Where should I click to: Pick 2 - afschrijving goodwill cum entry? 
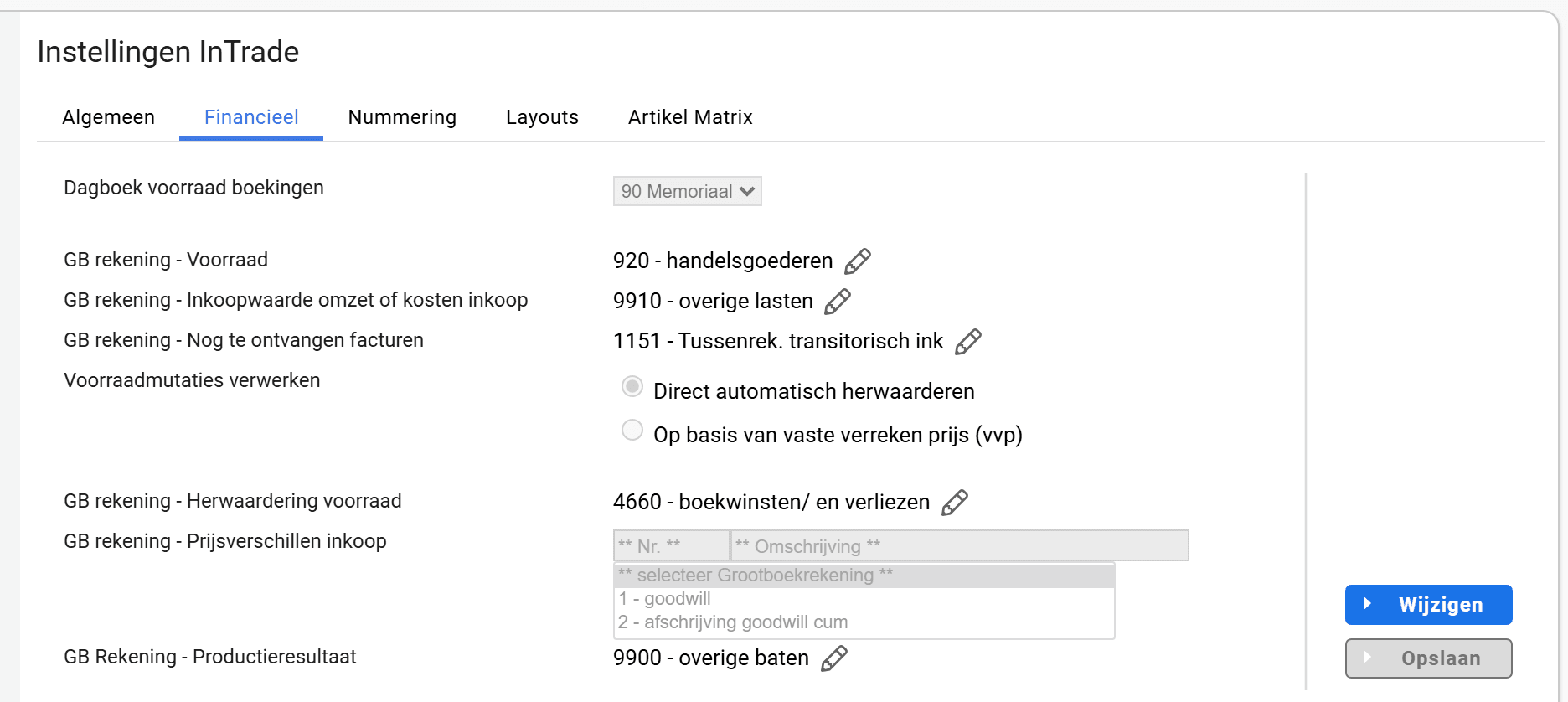864,622
